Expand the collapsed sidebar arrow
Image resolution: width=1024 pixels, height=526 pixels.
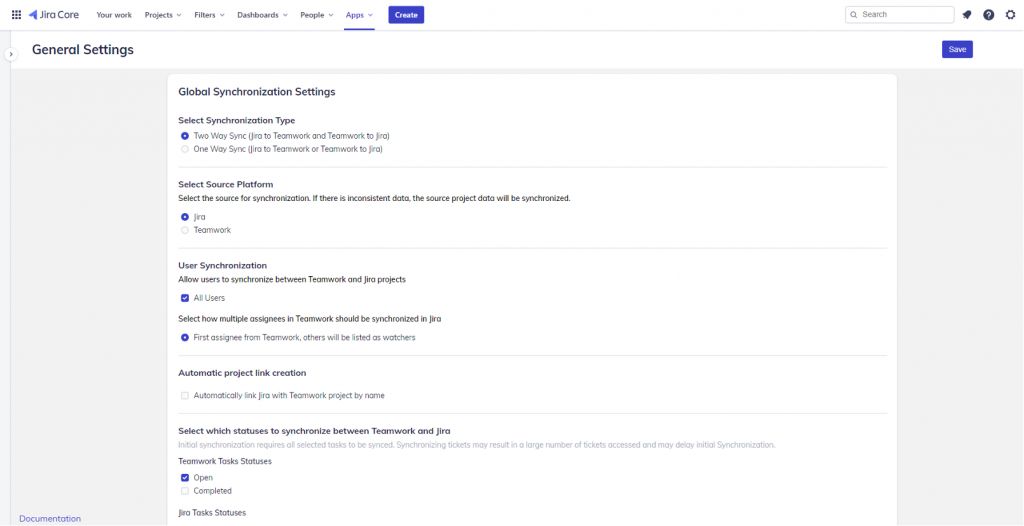point(10,54)
